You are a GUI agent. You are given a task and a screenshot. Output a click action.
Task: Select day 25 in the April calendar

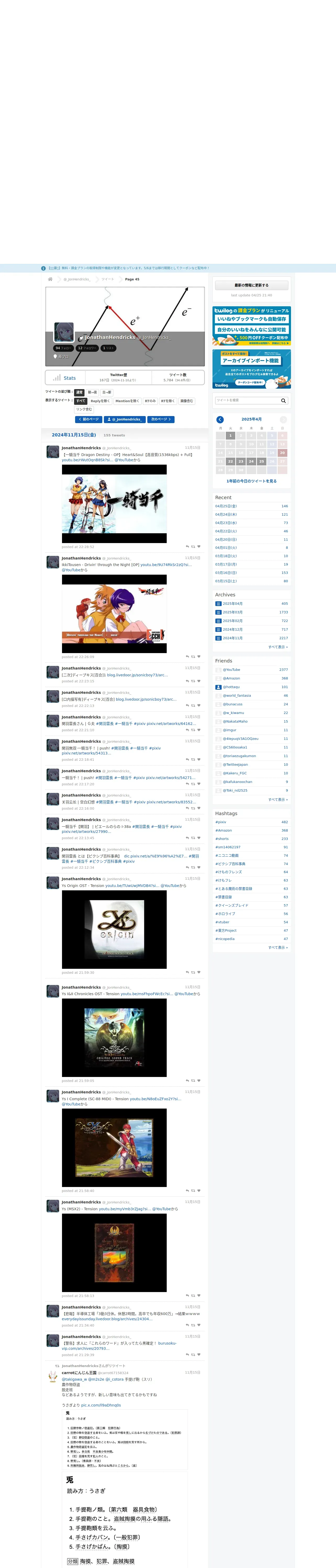coord(262,462)
